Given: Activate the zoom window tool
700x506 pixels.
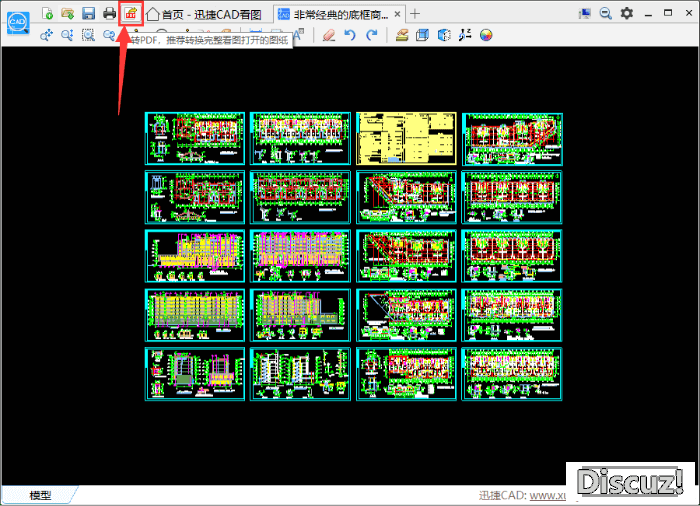Looking at the screenshot, I should point(89,35).
